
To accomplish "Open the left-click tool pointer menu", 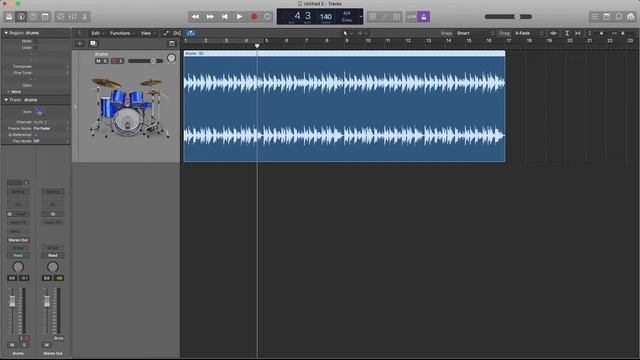I will (347, 33).
